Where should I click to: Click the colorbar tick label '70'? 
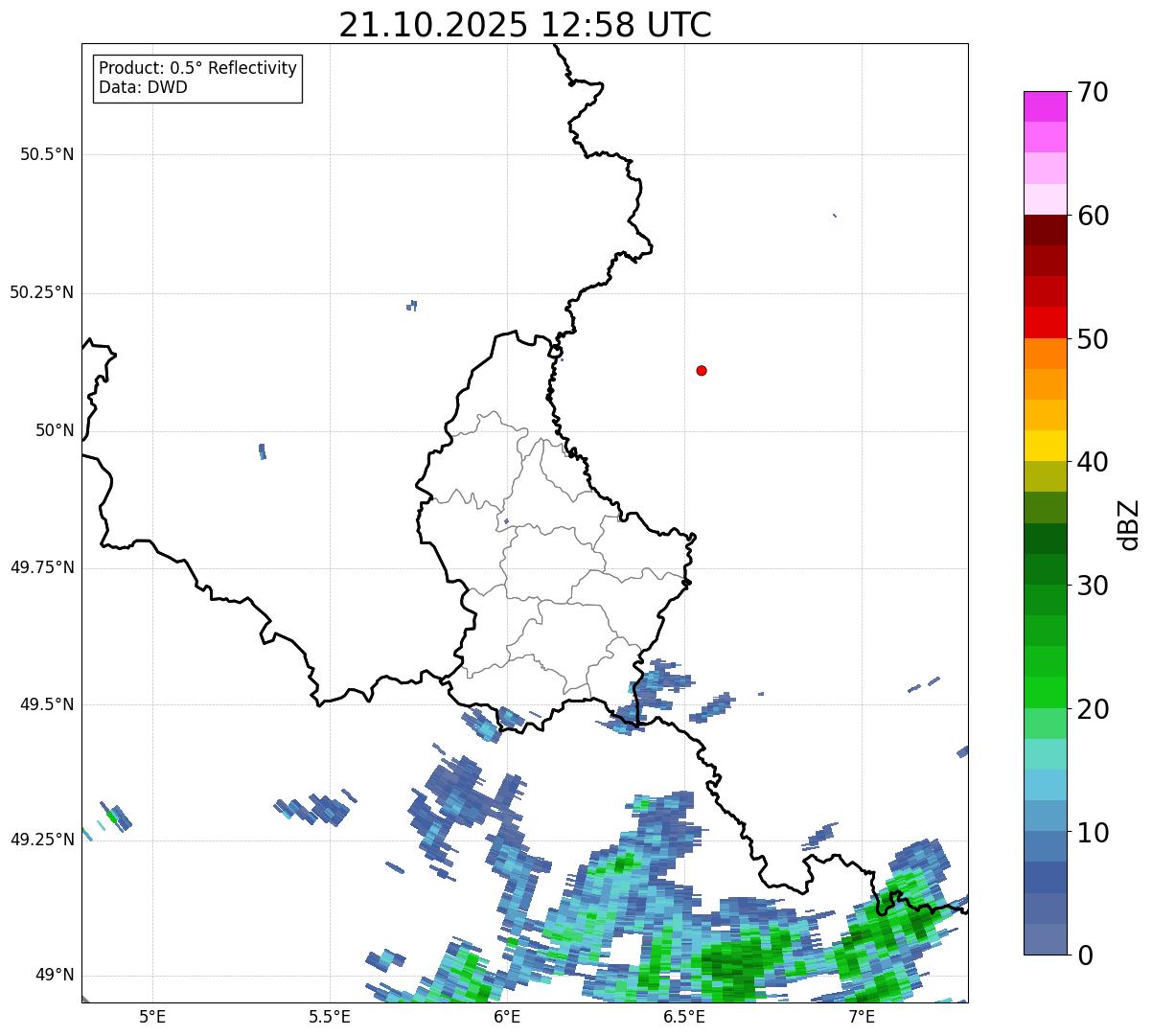tap(1093, 92)
